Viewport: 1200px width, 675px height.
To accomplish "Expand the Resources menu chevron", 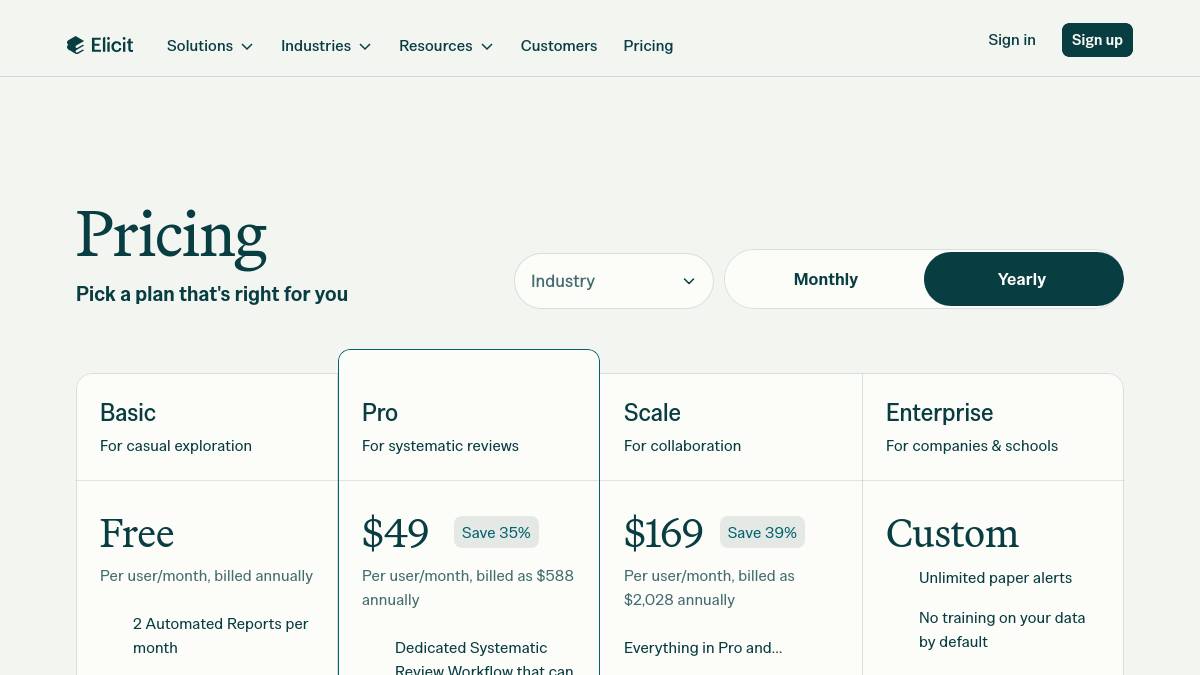I will (487, 46).
